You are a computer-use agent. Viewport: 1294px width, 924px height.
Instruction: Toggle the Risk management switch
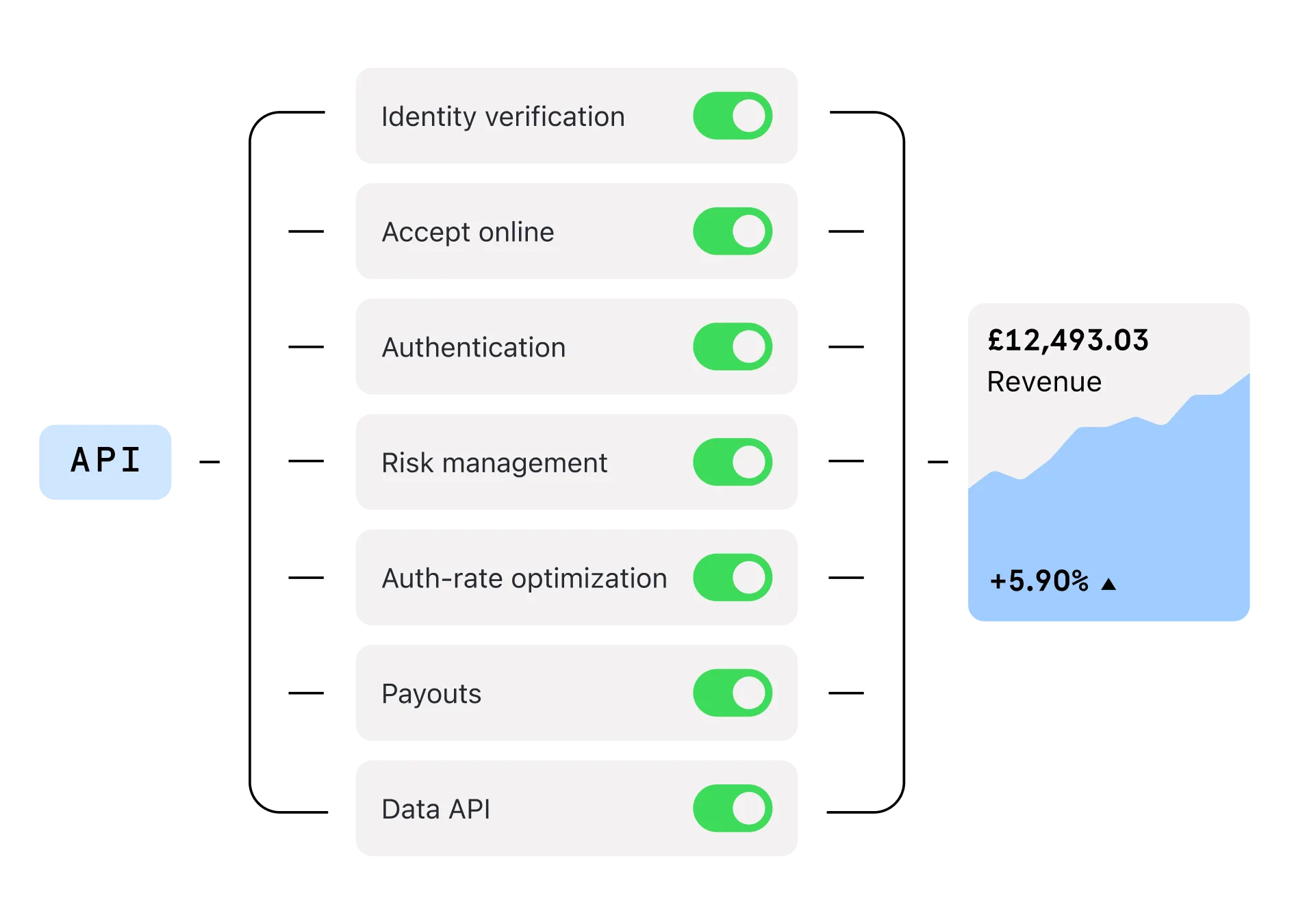pos(733,462)
